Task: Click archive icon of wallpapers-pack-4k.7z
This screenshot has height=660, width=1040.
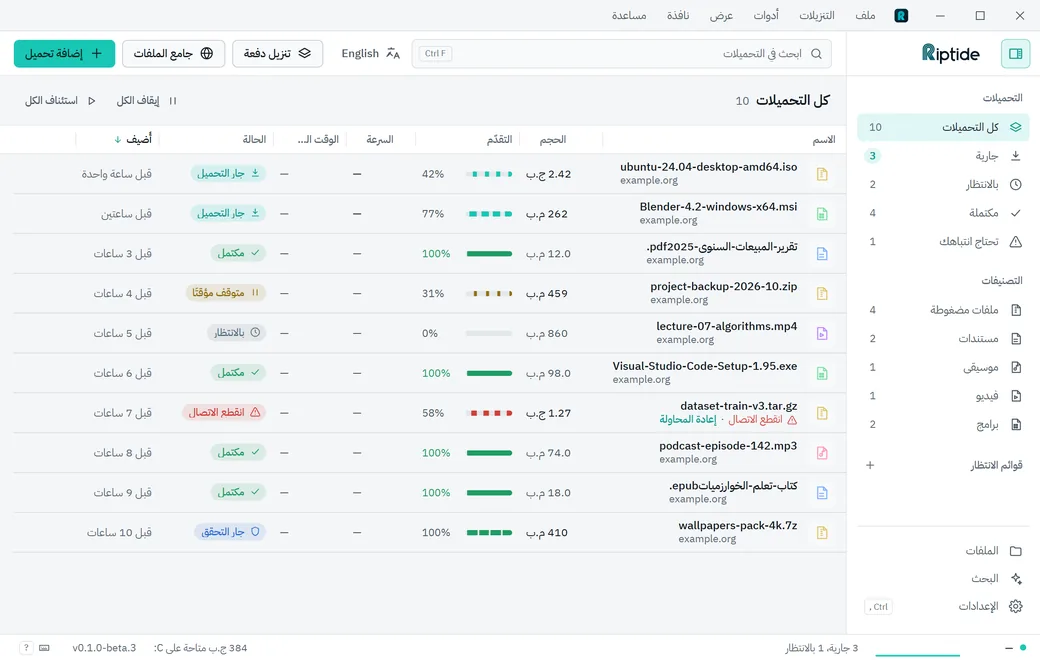Action: 822,533
